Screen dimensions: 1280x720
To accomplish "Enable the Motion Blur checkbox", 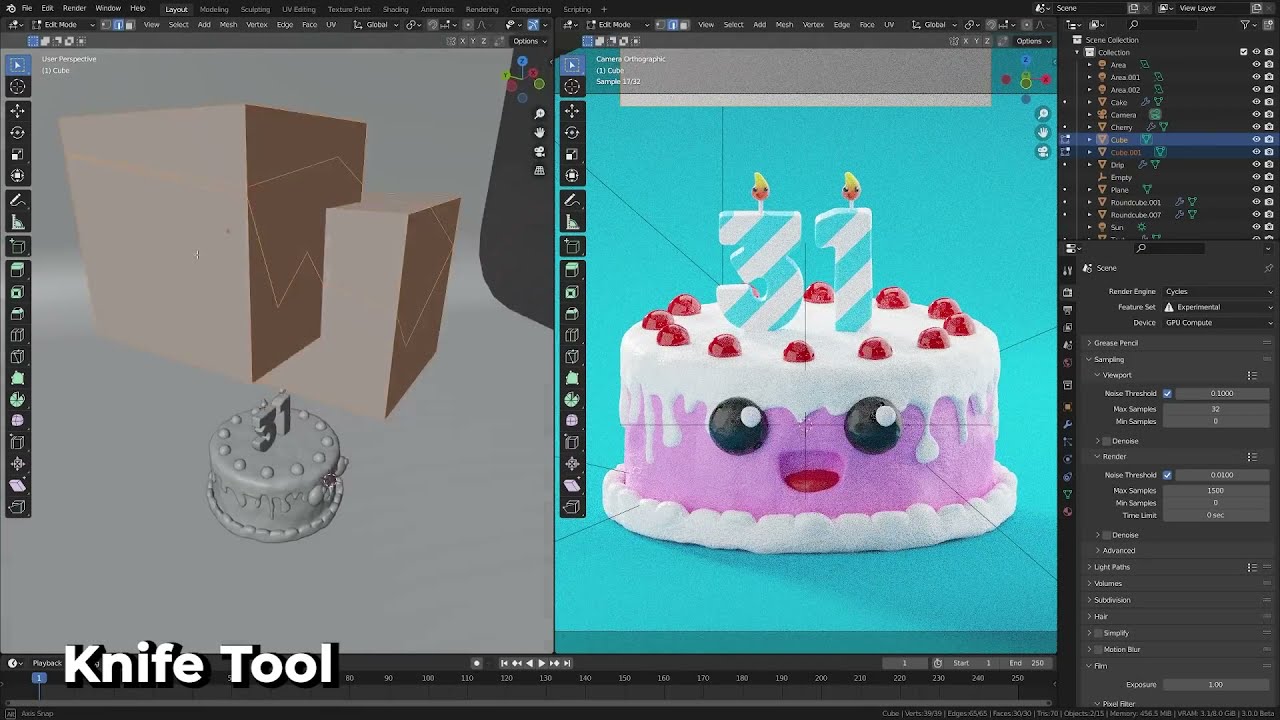I will coord(1097,649).
